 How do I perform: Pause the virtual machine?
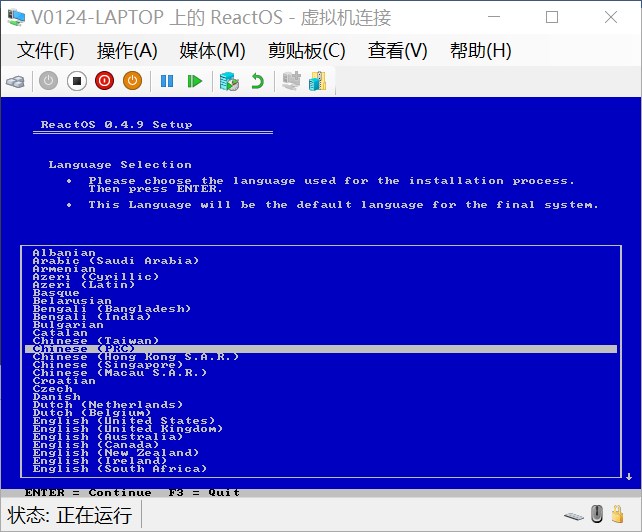tap(167, 81)
